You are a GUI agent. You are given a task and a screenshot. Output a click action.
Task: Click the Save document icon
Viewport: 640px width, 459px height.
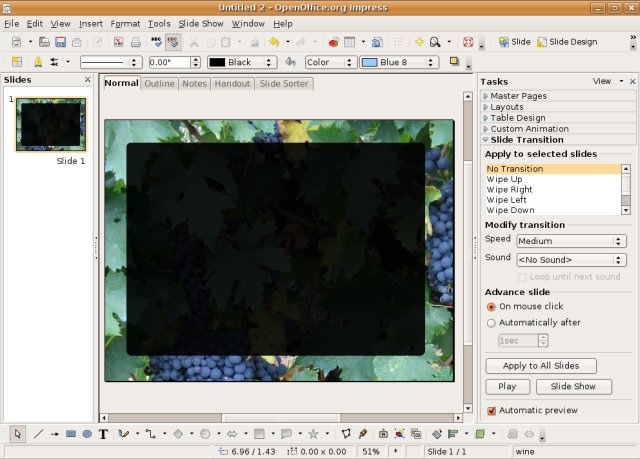(60, 42)
